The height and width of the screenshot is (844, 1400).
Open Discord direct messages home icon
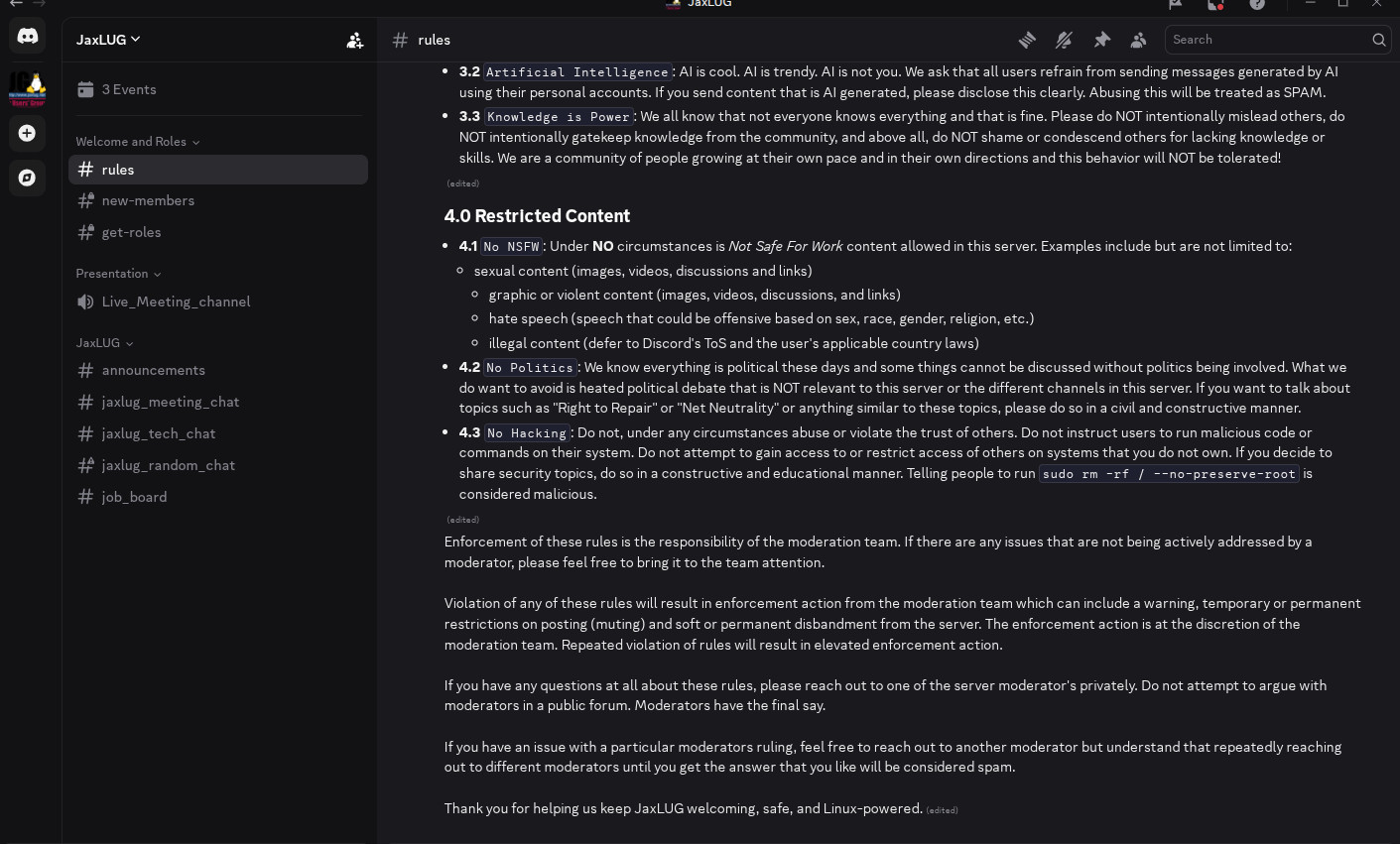pyautogui.click(x=28, y=37)
